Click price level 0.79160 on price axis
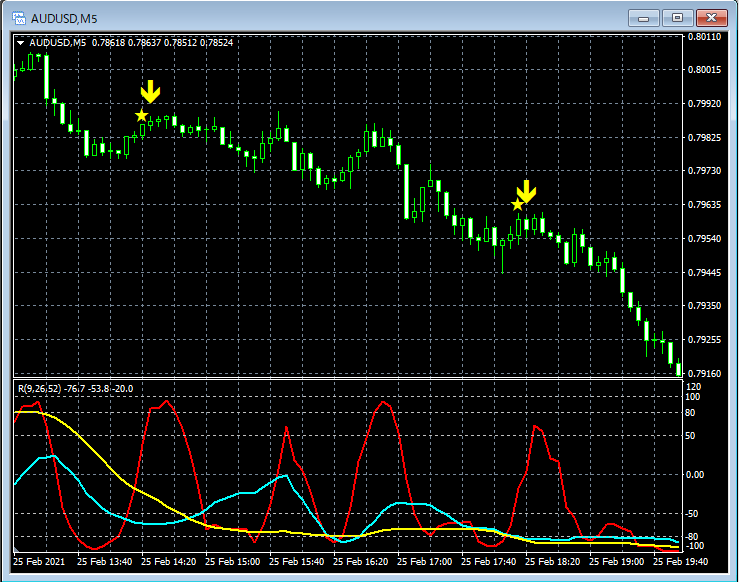This screenshot has height=582, width=740. 704,374
